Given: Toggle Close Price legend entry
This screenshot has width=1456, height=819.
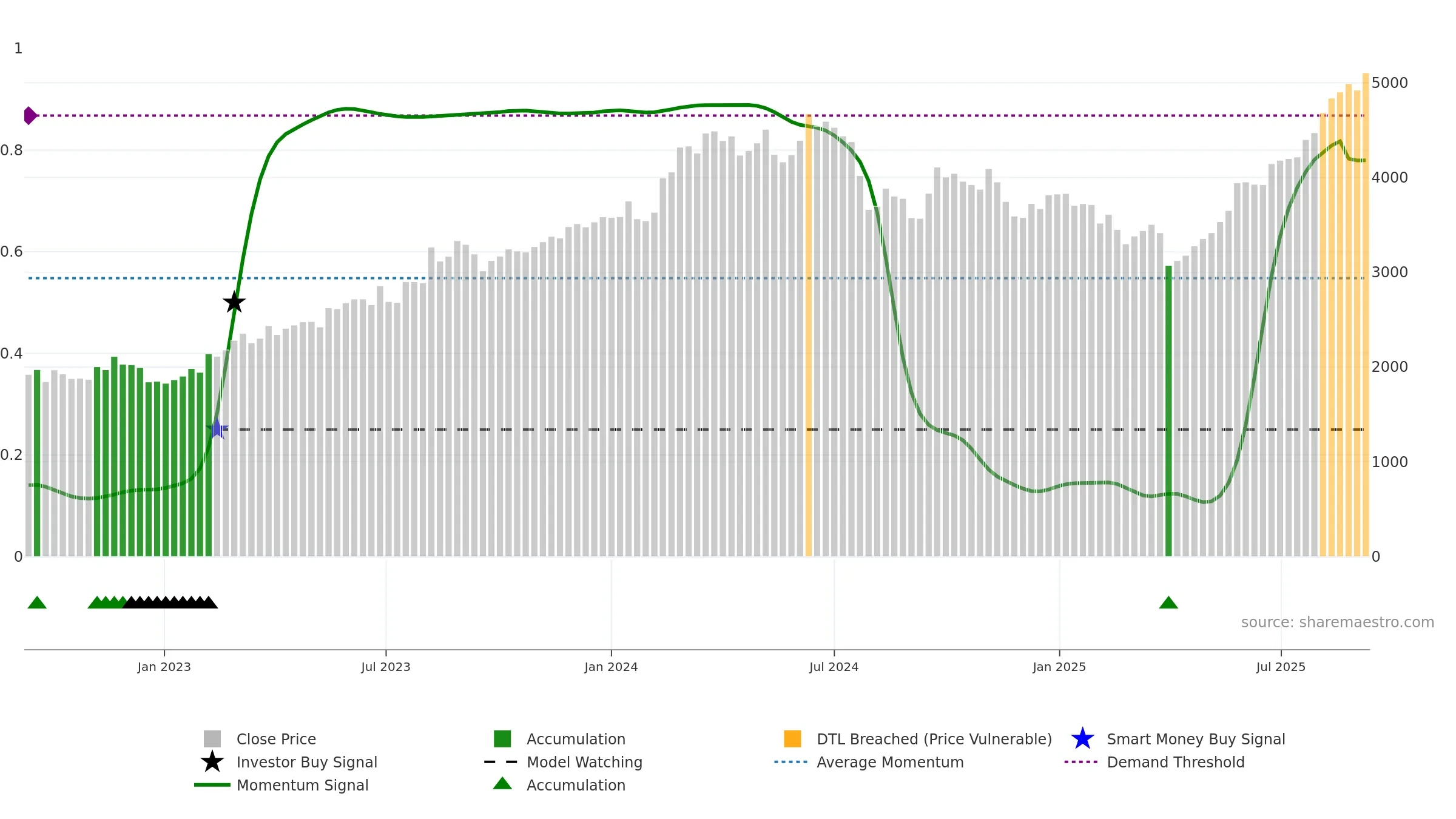Looking at the screenshot, I should tap(260, 739).
